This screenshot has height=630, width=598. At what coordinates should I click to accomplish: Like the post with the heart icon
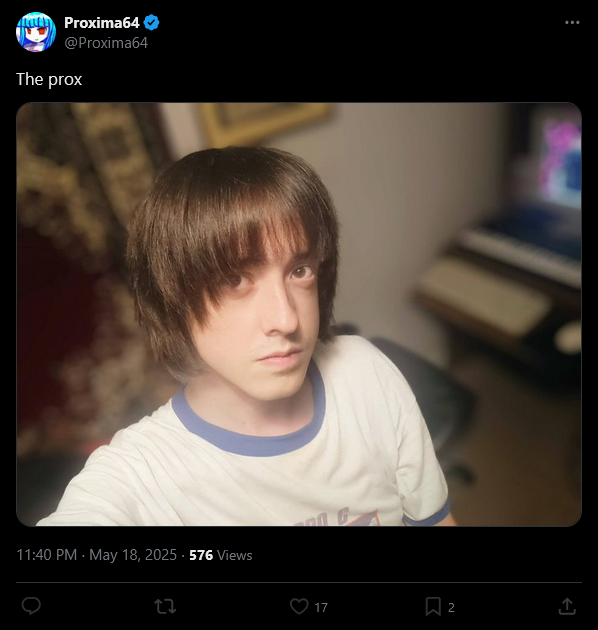click(x=299, y=606)
